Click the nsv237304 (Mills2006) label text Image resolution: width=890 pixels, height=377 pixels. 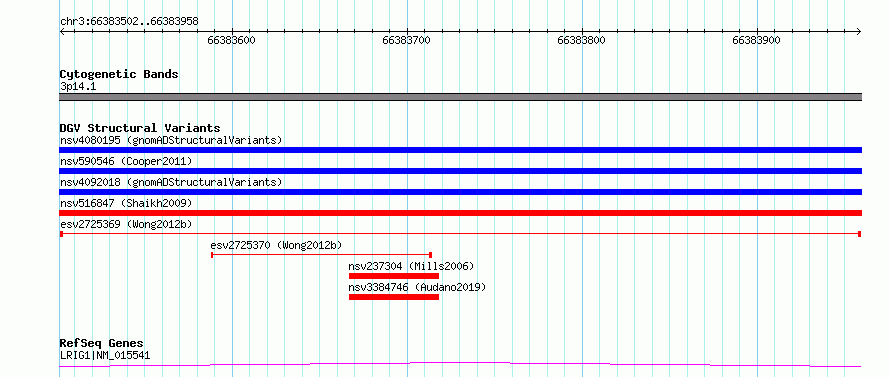click(x=412, y=266)
